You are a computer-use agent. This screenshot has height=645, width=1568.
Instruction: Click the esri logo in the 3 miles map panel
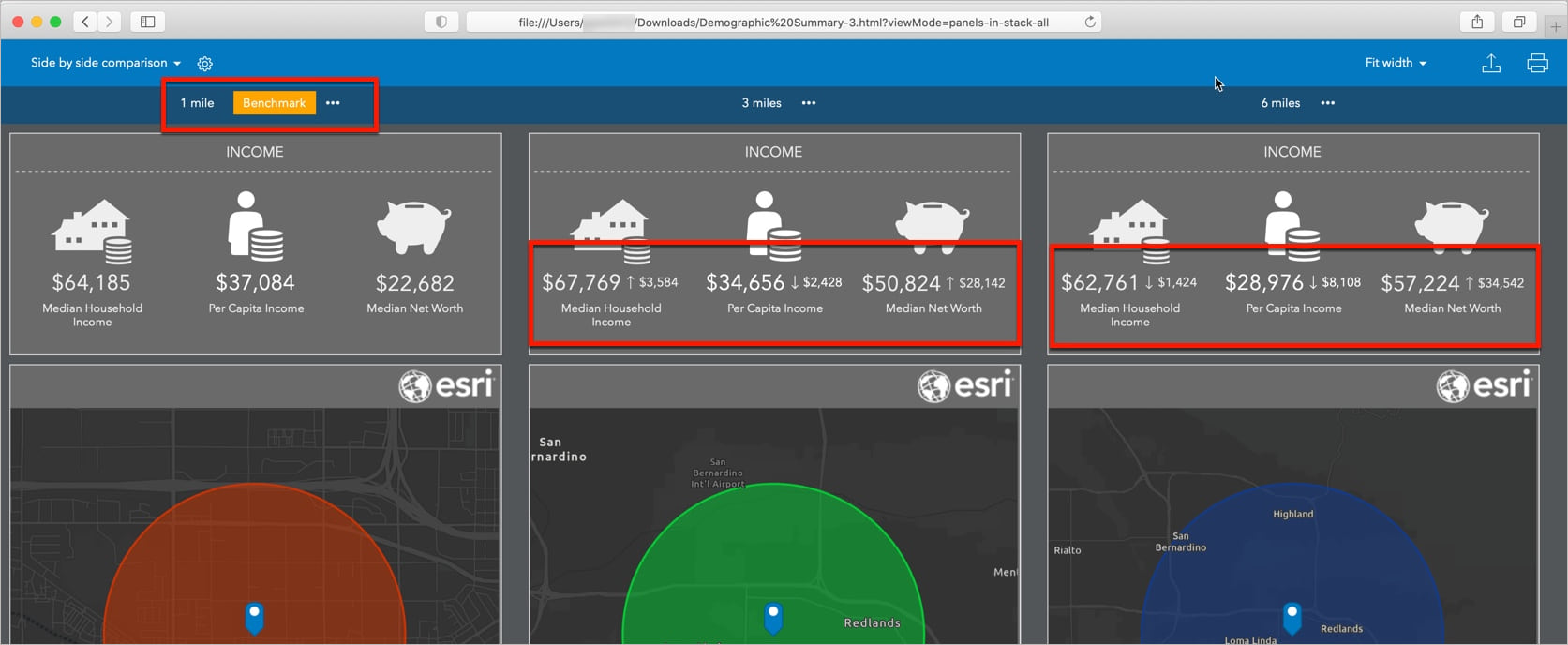tap(965, 385)
